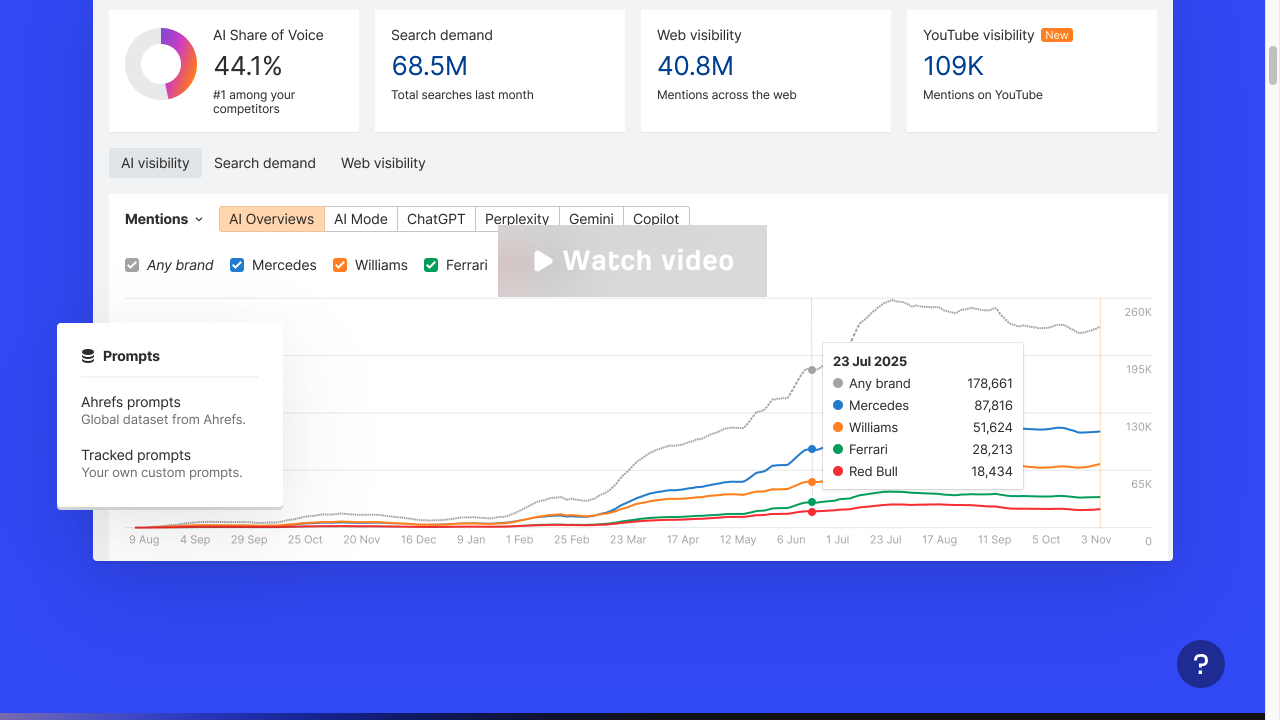Click the Mercedes data point on blue line
The height and width of the screenshot is (720, 1280).
pyautogui.click(x=812, y=449)
